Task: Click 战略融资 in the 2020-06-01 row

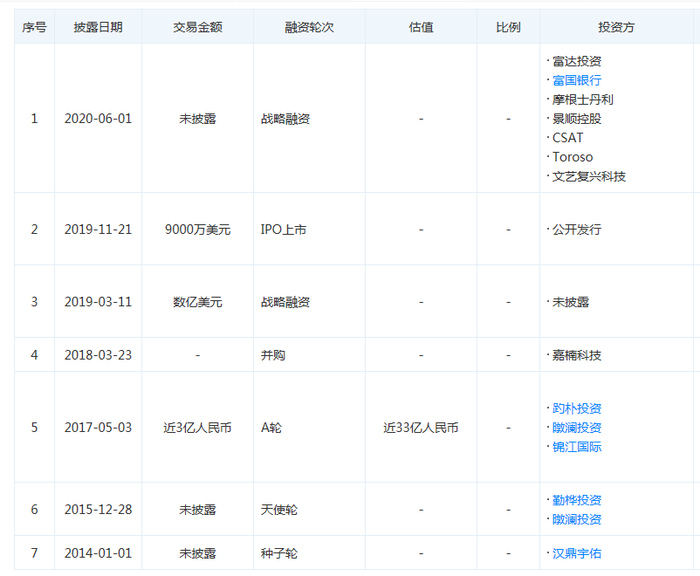Action: pos(285,119)
